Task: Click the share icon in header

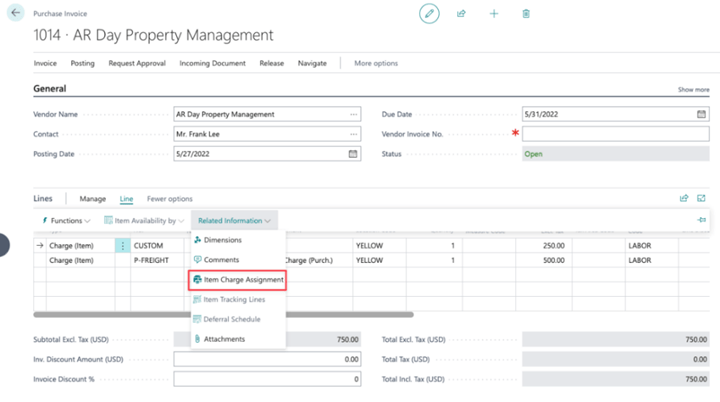Action: [x=461, y=14]
